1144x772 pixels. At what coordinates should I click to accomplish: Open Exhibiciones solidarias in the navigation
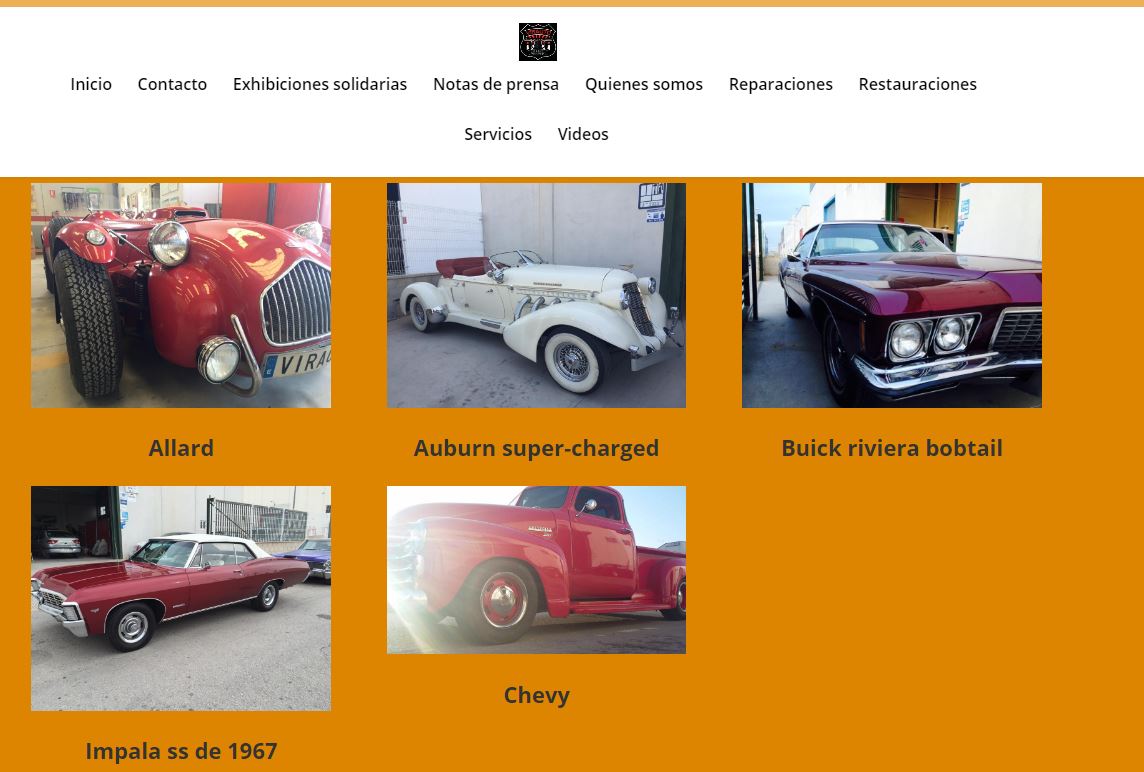[320, 84]
